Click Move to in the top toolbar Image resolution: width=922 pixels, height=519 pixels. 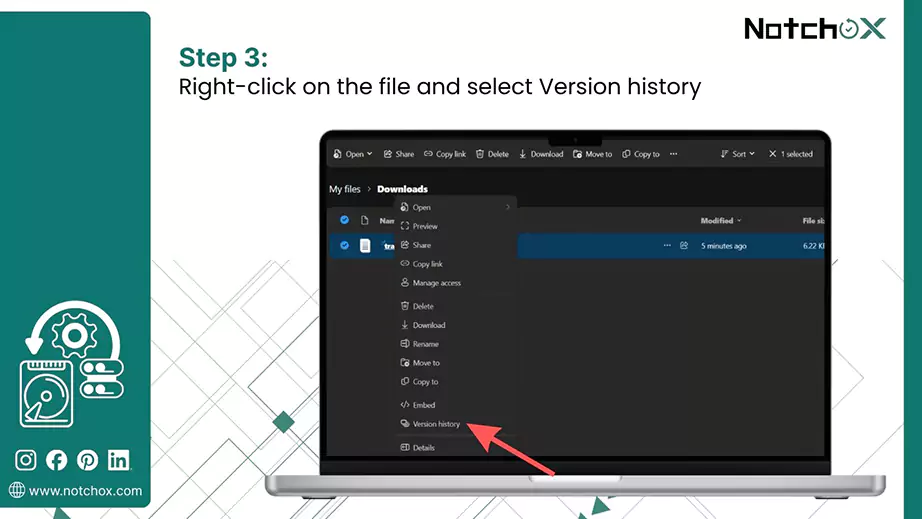point(593,154)
